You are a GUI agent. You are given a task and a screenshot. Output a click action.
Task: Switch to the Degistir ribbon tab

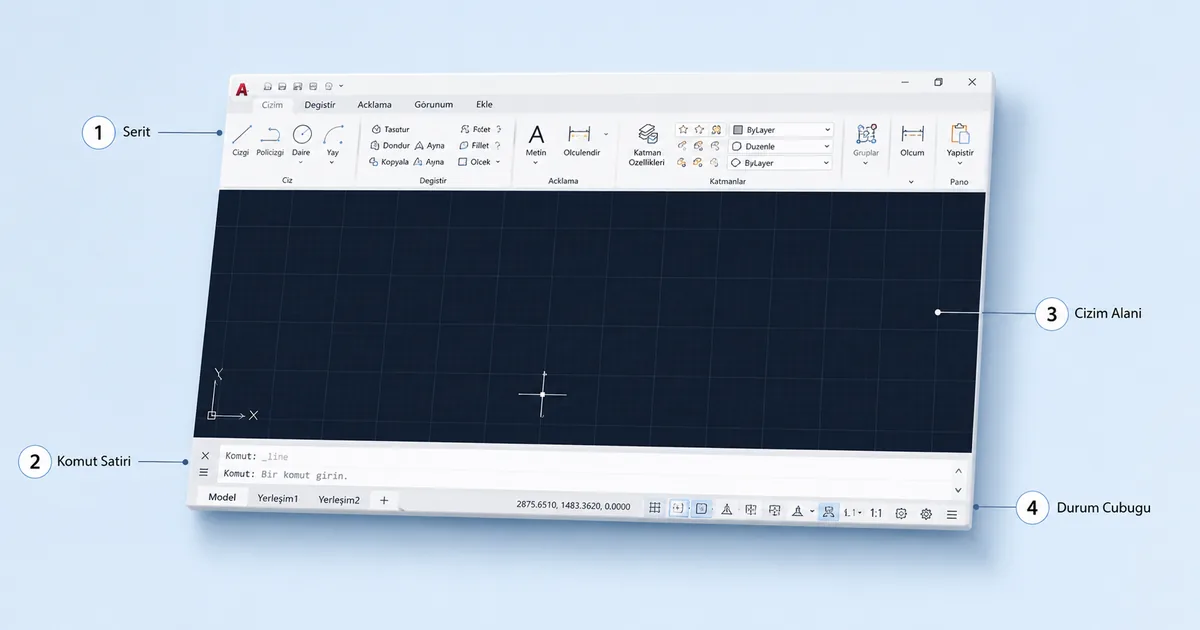320,104
